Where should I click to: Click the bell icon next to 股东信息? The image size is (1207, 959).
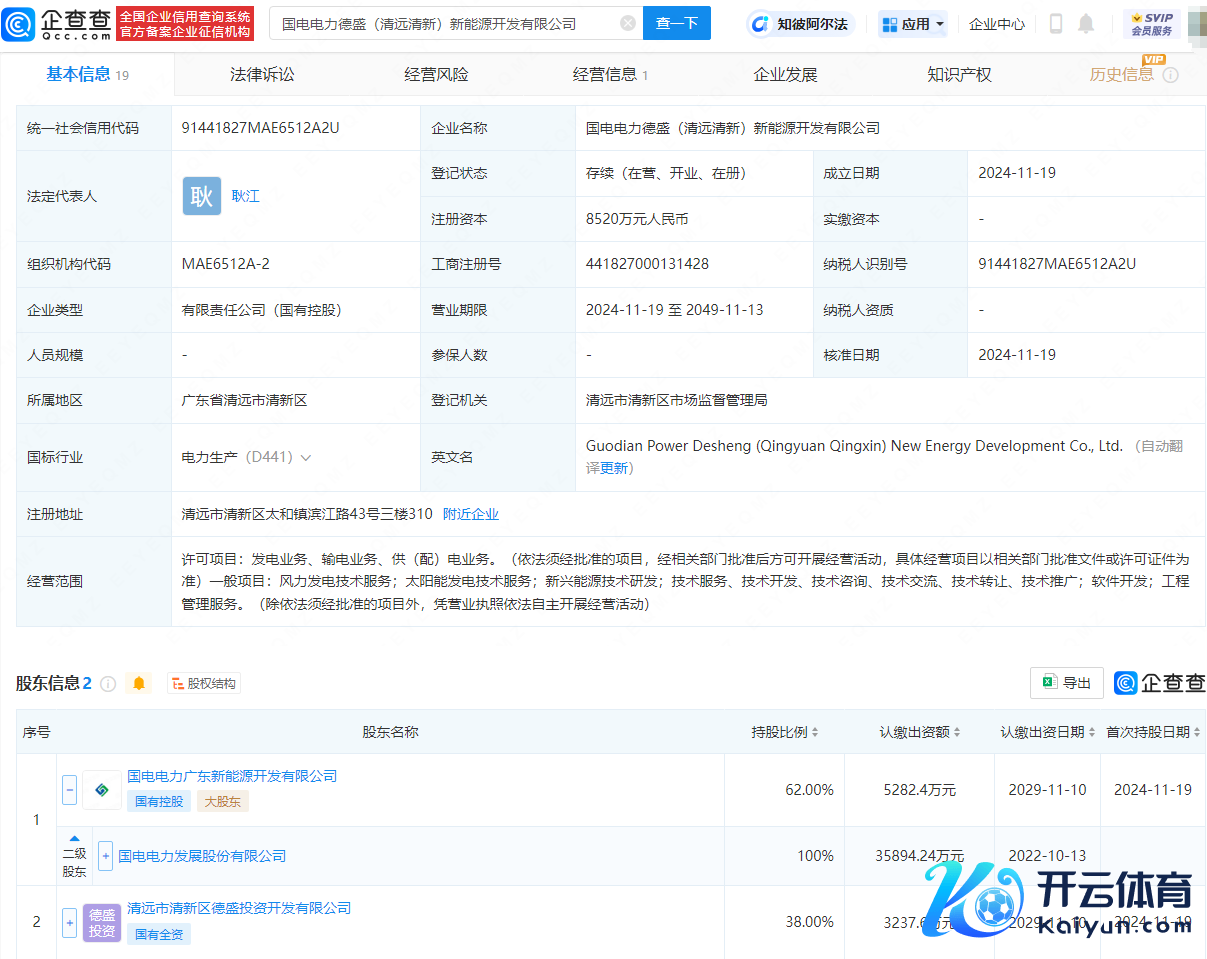(x=139, y=683)
